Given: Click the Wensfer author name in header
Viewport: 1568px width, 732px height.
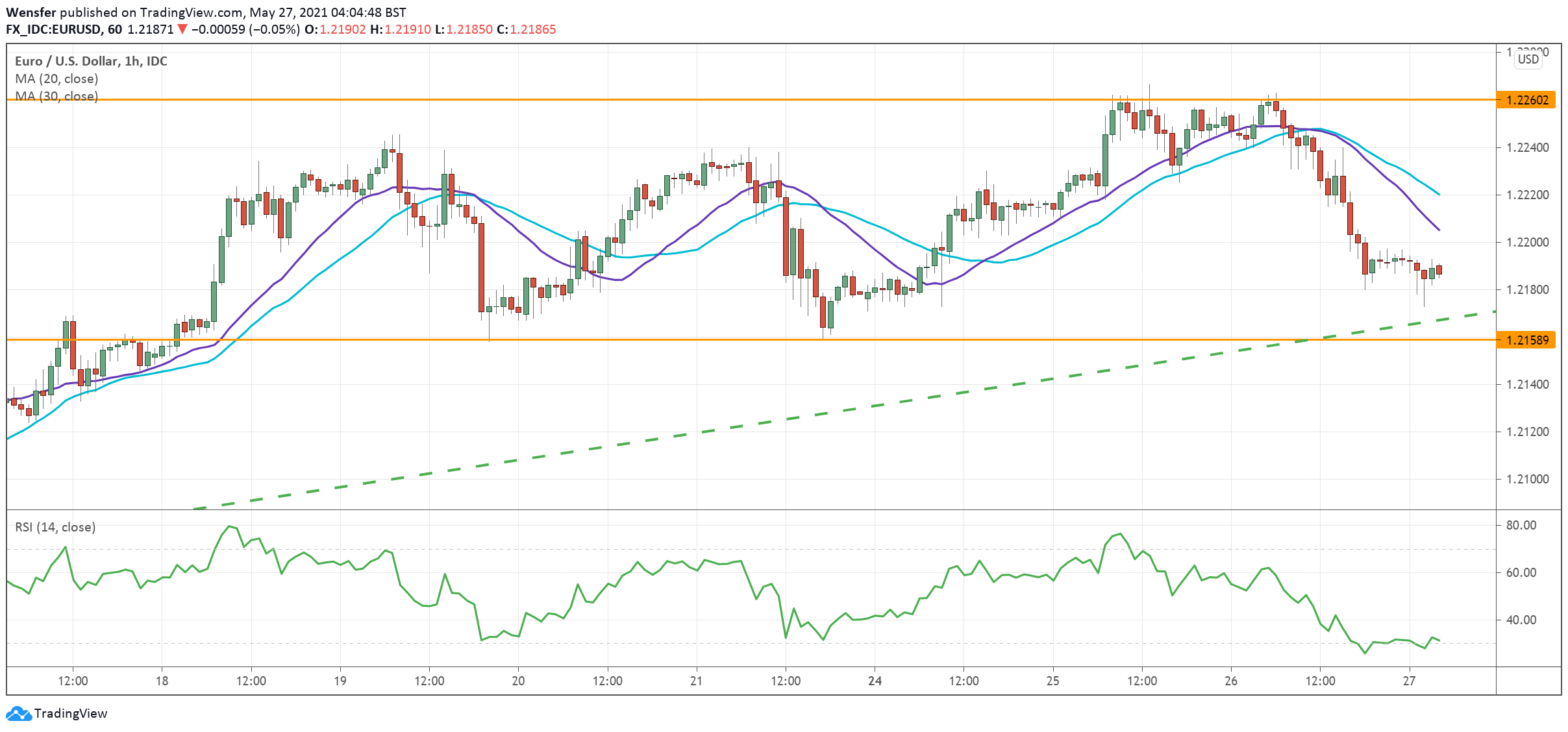Looking at the screenshot, I should [x=31, y=12].
